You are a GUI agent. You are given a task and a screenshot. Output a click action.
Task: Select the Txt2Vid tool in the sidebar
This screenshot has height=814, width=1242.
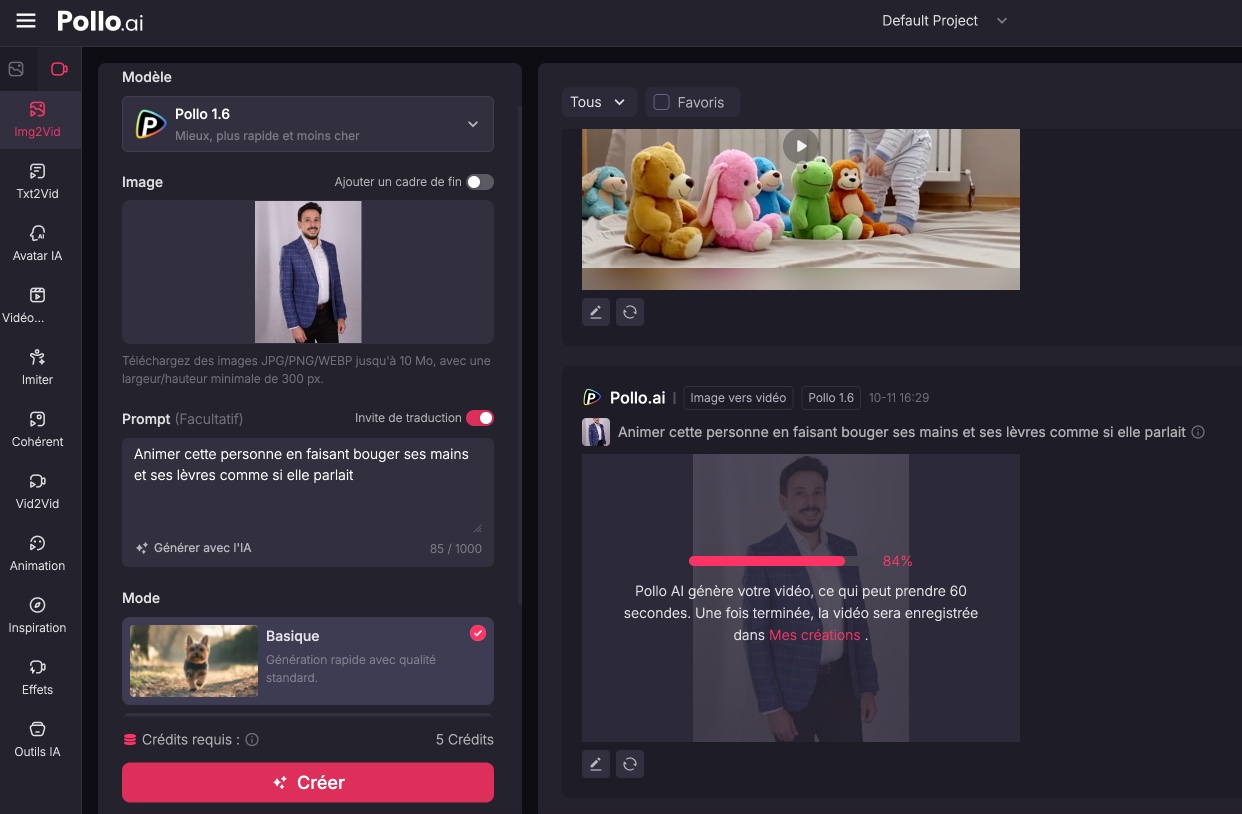pos(37,180)
